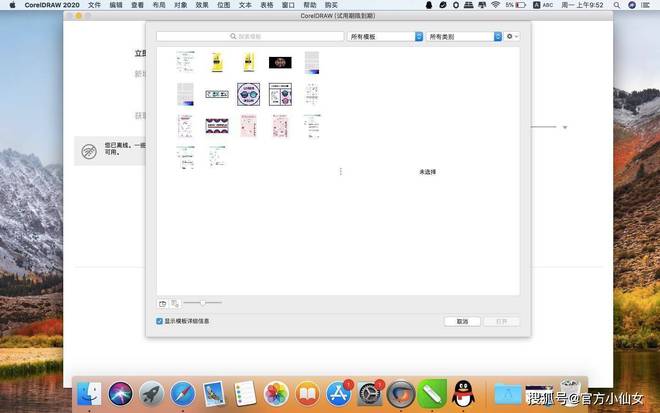Open the 表格 menu
The image size is (660, 413).
[267, 5]
